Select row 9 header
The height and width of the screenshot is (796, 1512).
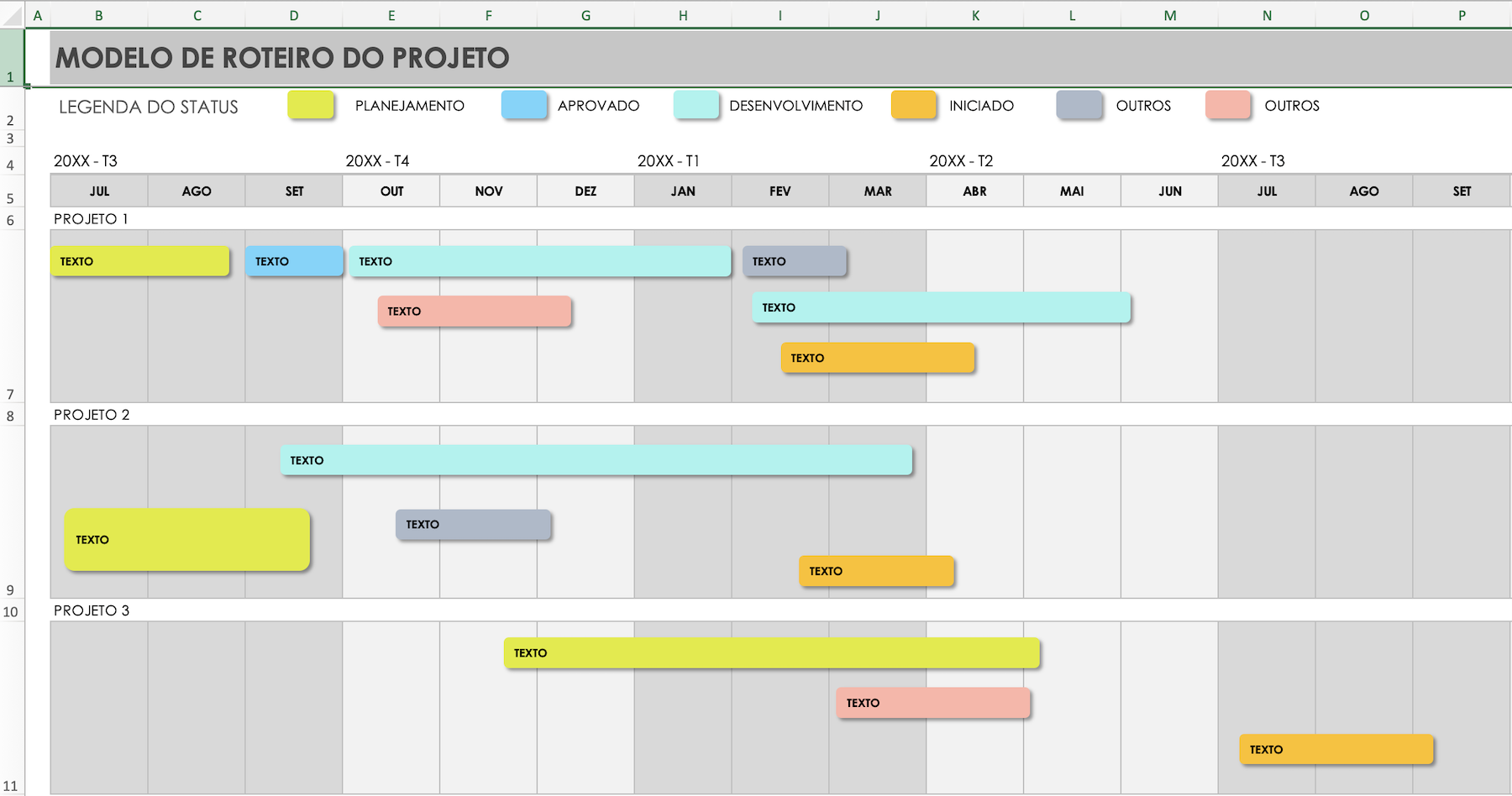12,511
